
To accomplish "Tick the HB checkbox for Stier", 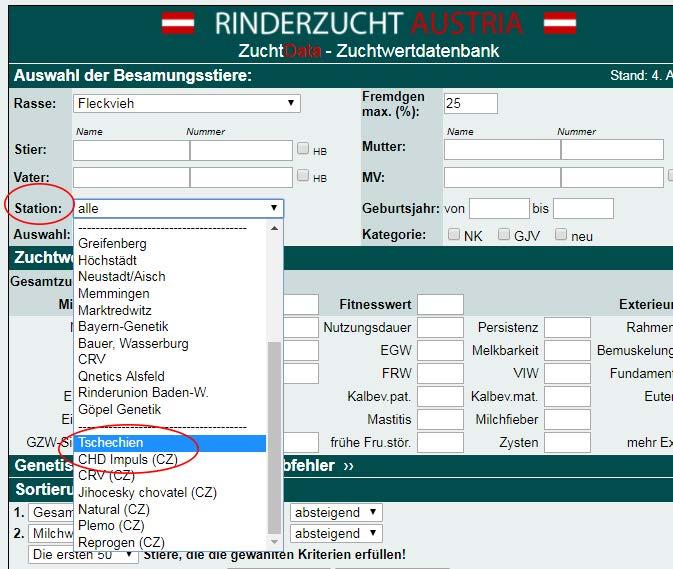I will point(303,148).
